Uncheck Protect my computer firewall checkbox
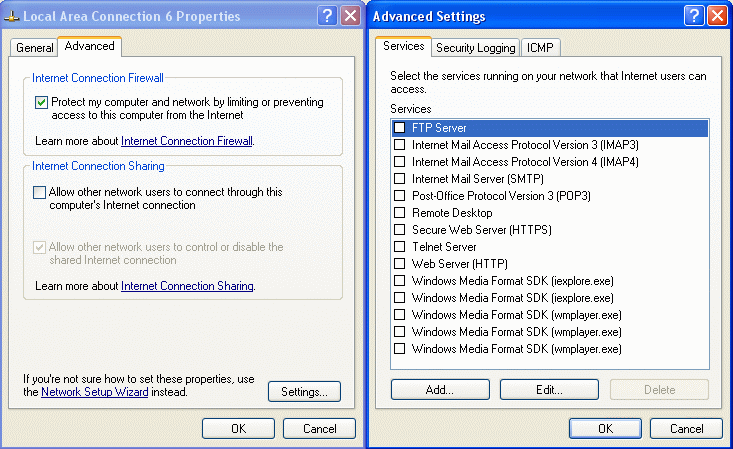The width and height of the screenshot is (733, 449). 41,102
